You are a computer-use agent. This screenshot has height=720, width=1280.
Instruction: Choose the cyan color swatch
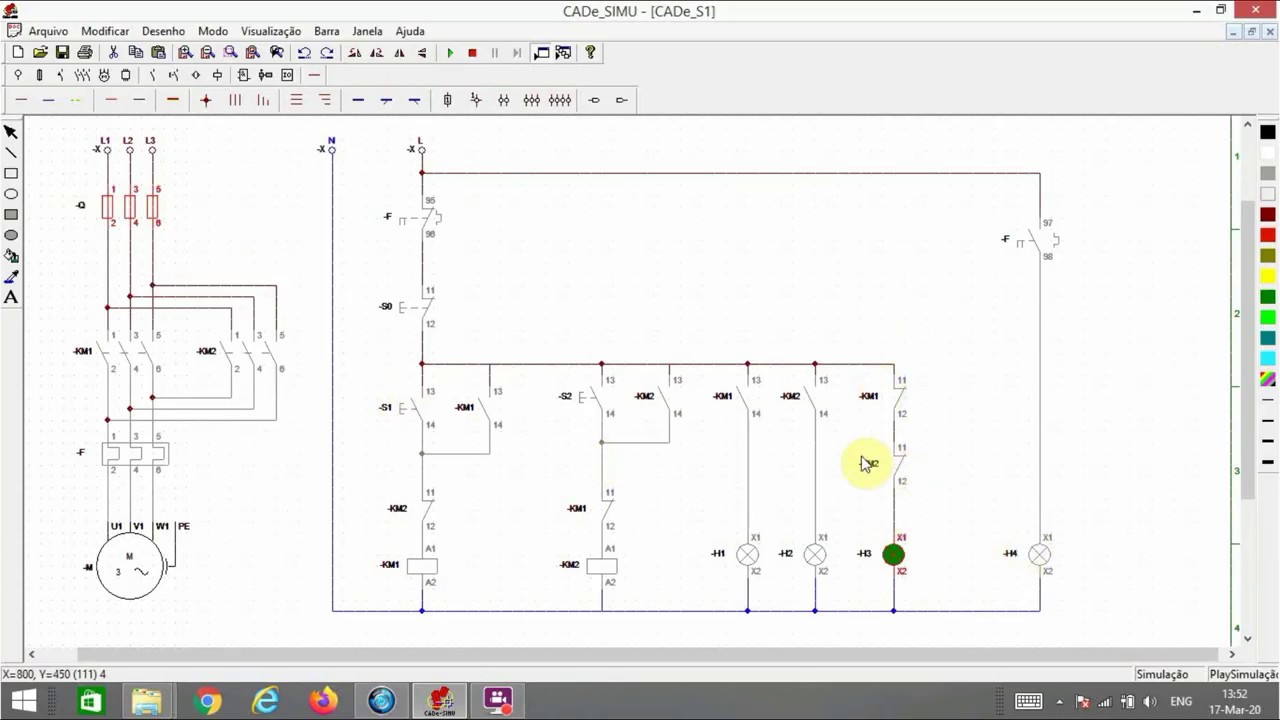[1268, 358]
